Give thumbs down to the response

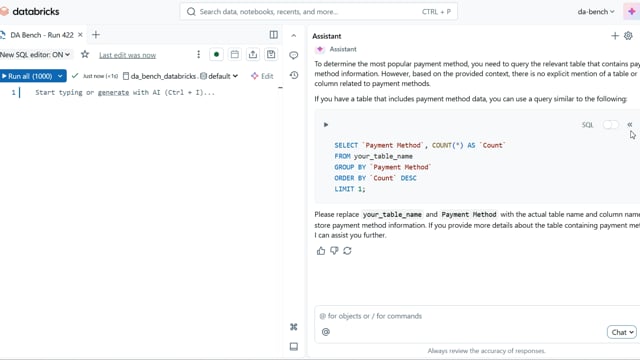click(x=334, y=251)
